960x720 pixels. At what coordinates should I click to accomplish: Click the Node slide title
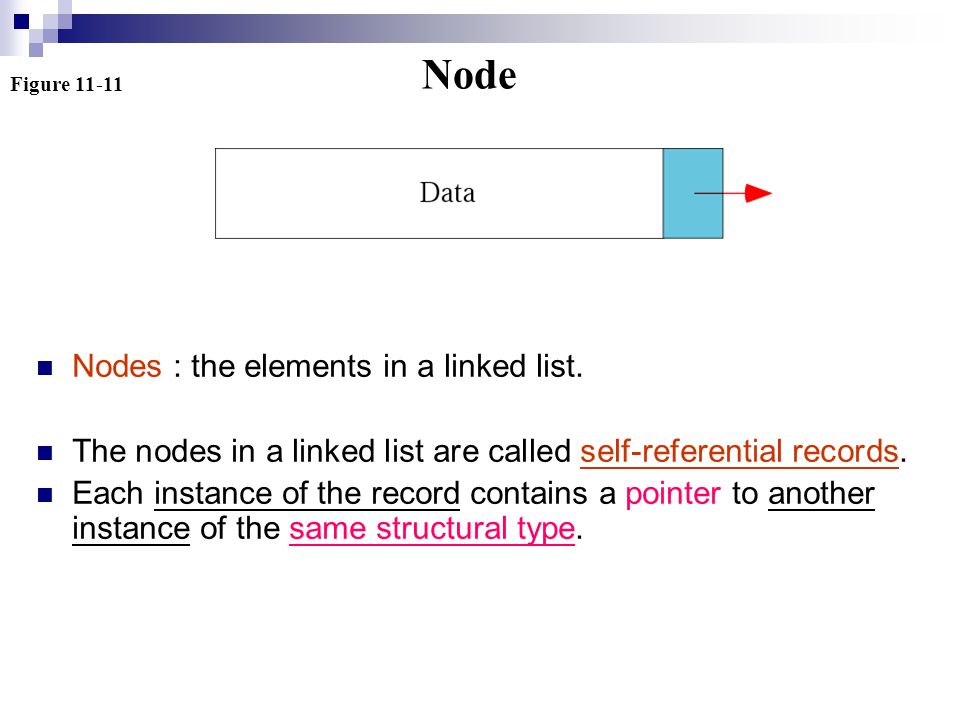[469, 75]
